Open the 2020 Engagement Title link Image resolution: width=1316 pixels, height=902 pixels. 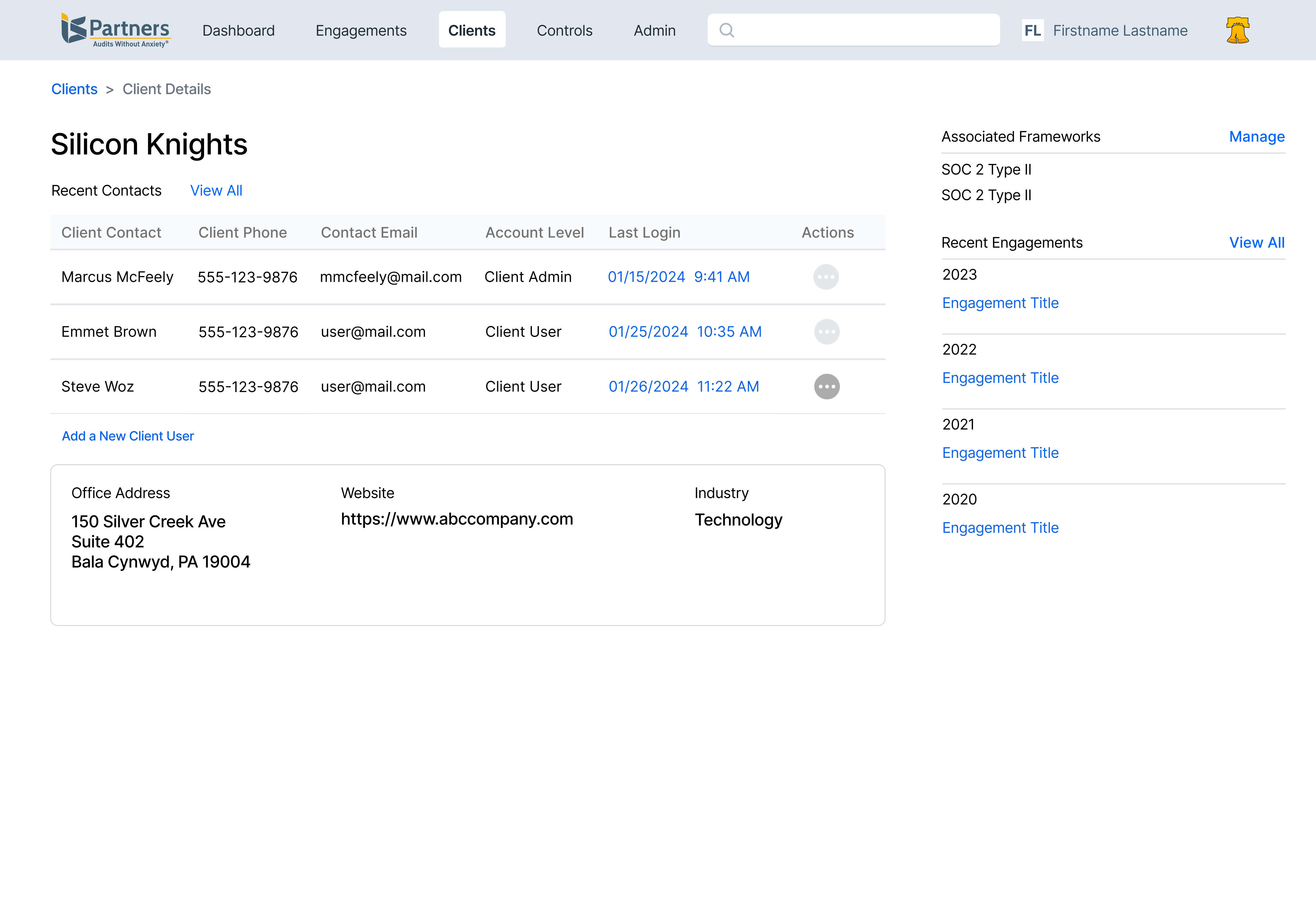tap(1000, 528)
